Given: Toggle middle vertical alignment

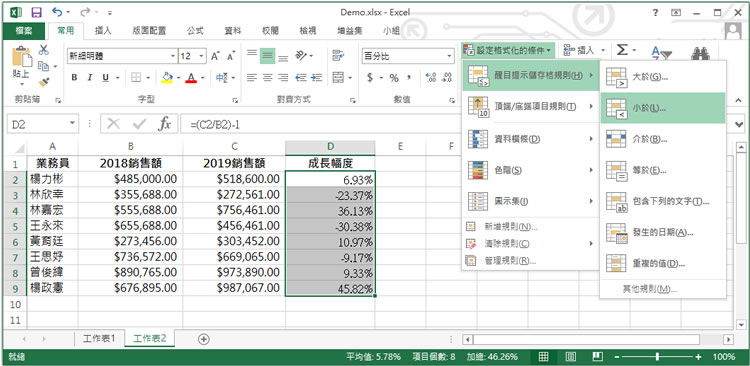Looking at the screenshot, I should [x=268, y=56].
